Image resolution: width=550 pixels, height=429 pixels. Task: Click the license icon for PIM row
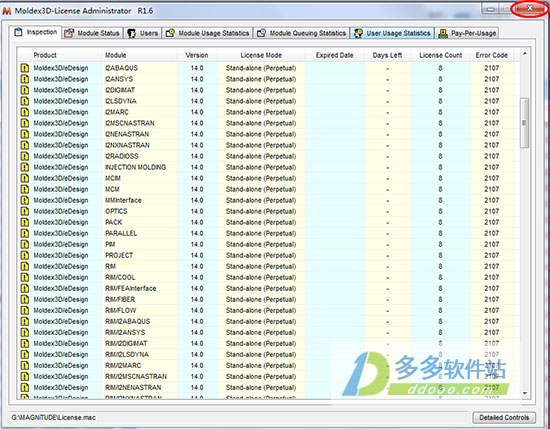tap(24, 244)
